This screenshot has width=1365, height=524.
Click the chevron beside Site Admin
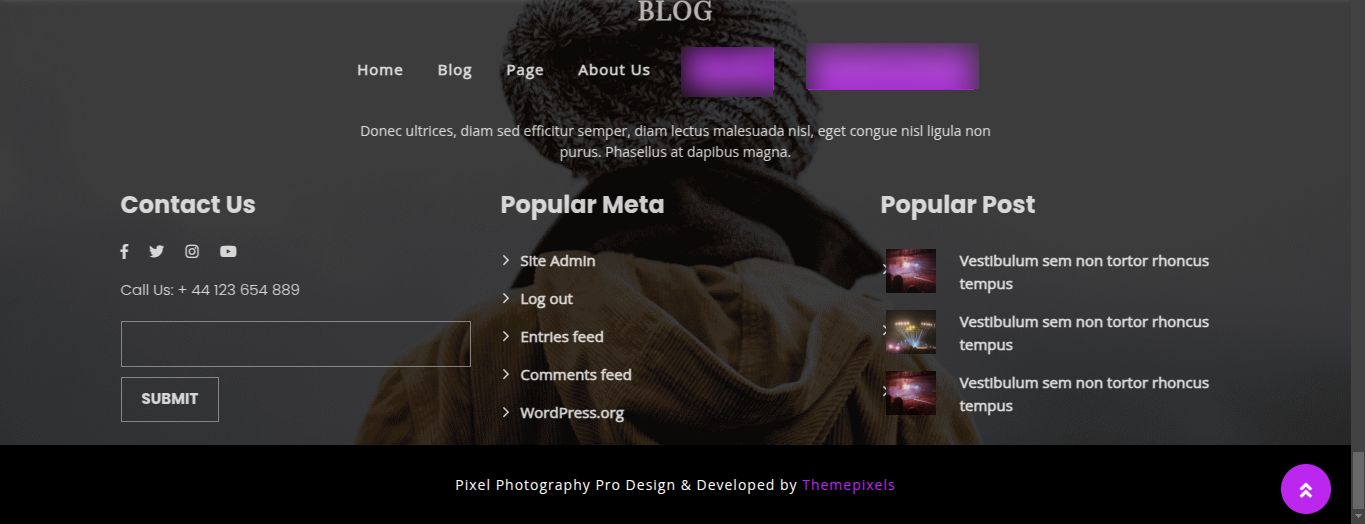[506, 260]
